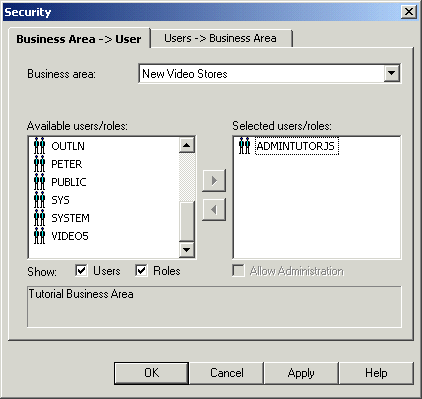Click the Tutorial Business Area description text
422x399 pixels.
(x=81, y=294)
